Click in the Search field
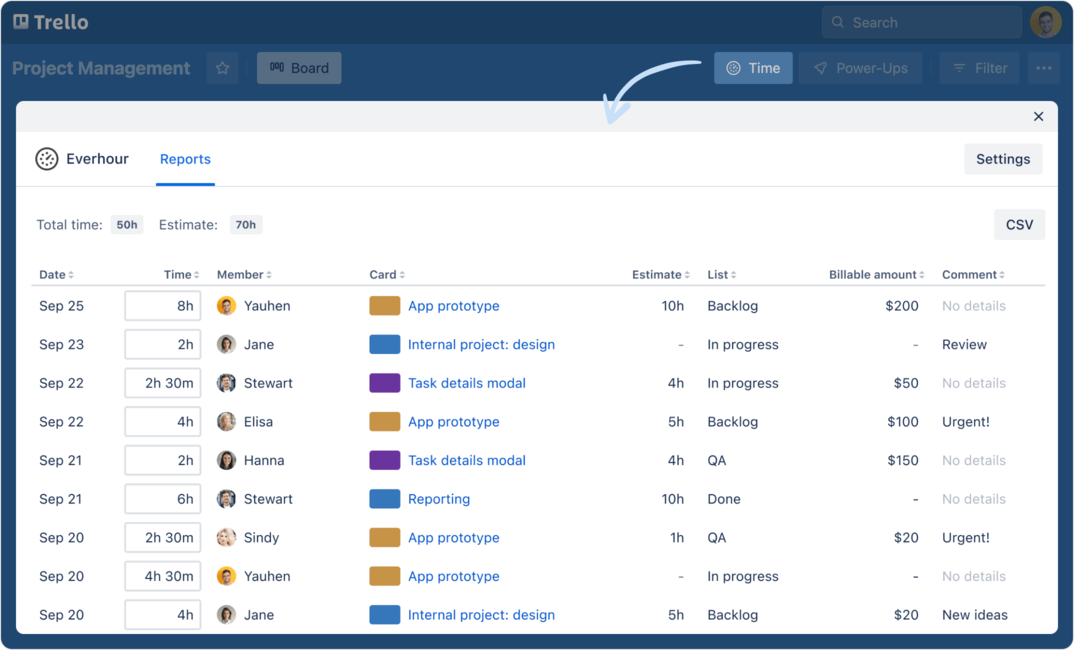The width and height of the screenshot is (1074, 650). click(x=921, y=23)
